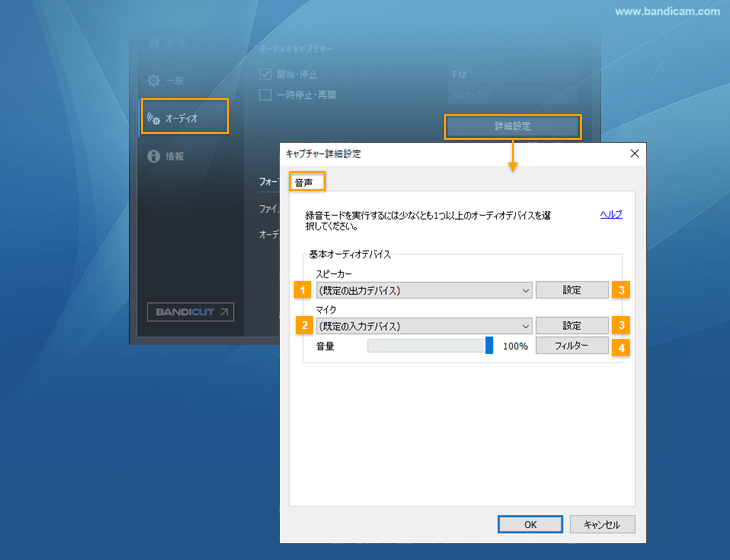
Task: Launch BANDICUT from the sidebar logo
Action: click(190, 312)
